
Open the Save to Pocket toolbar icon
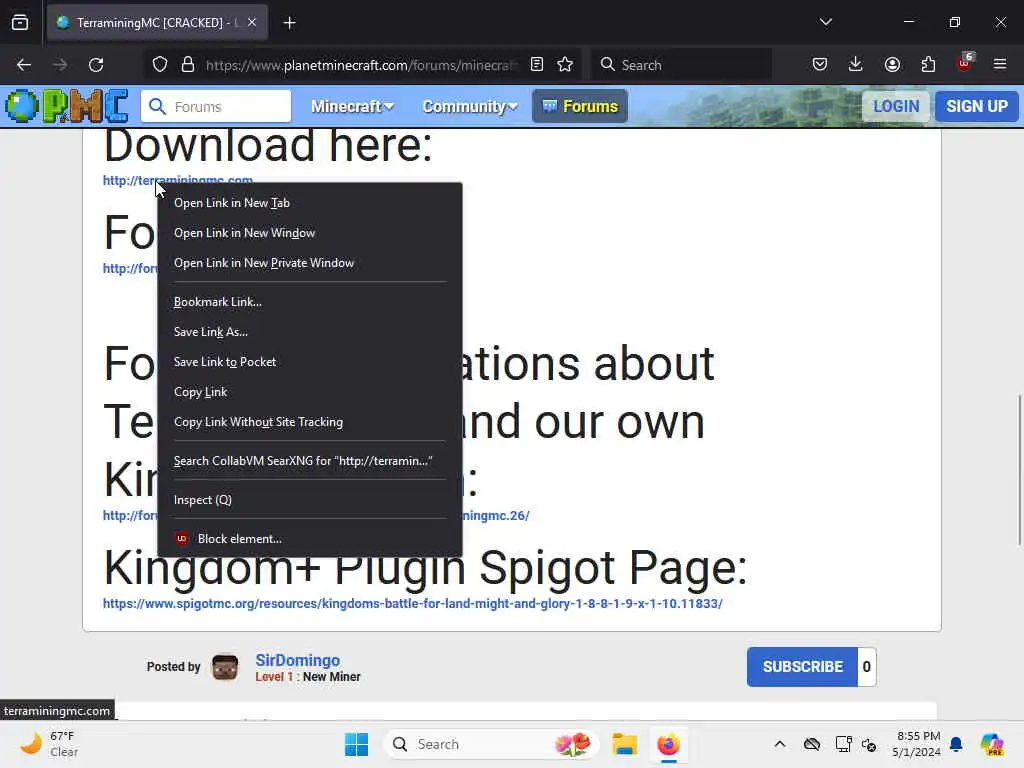click(x=820, y=65)
